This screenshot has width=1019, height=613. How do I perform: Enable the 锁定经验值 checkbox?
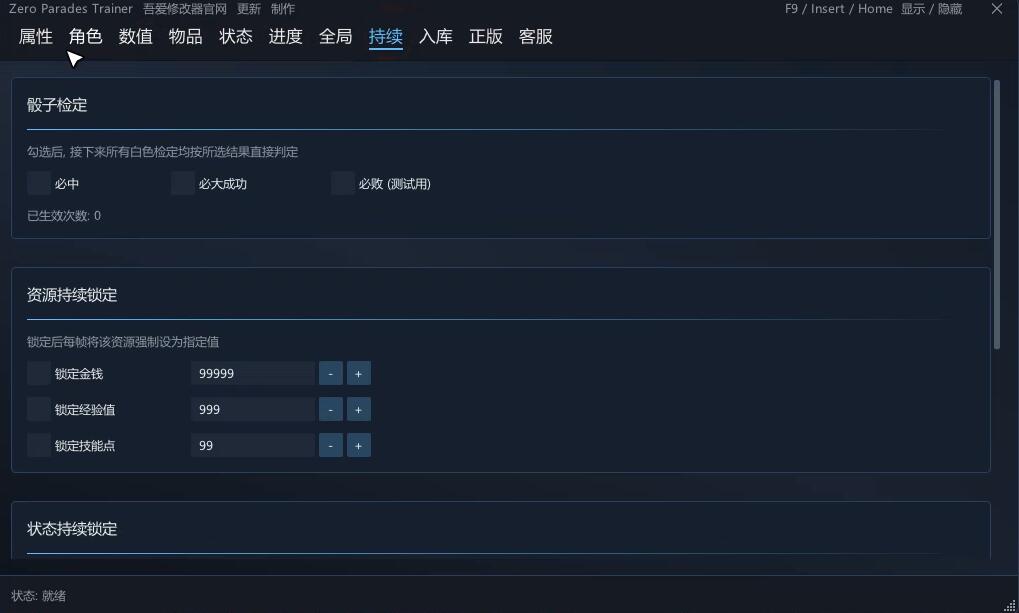point(39,410)
